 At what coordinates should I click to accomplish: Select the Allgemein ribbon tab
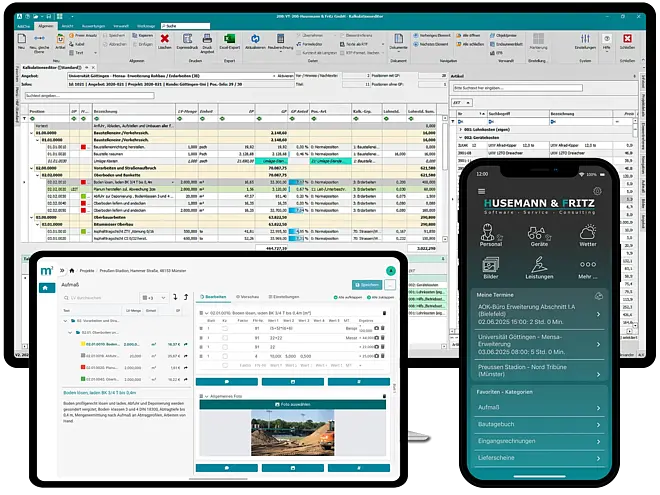(x=45, y=26)
